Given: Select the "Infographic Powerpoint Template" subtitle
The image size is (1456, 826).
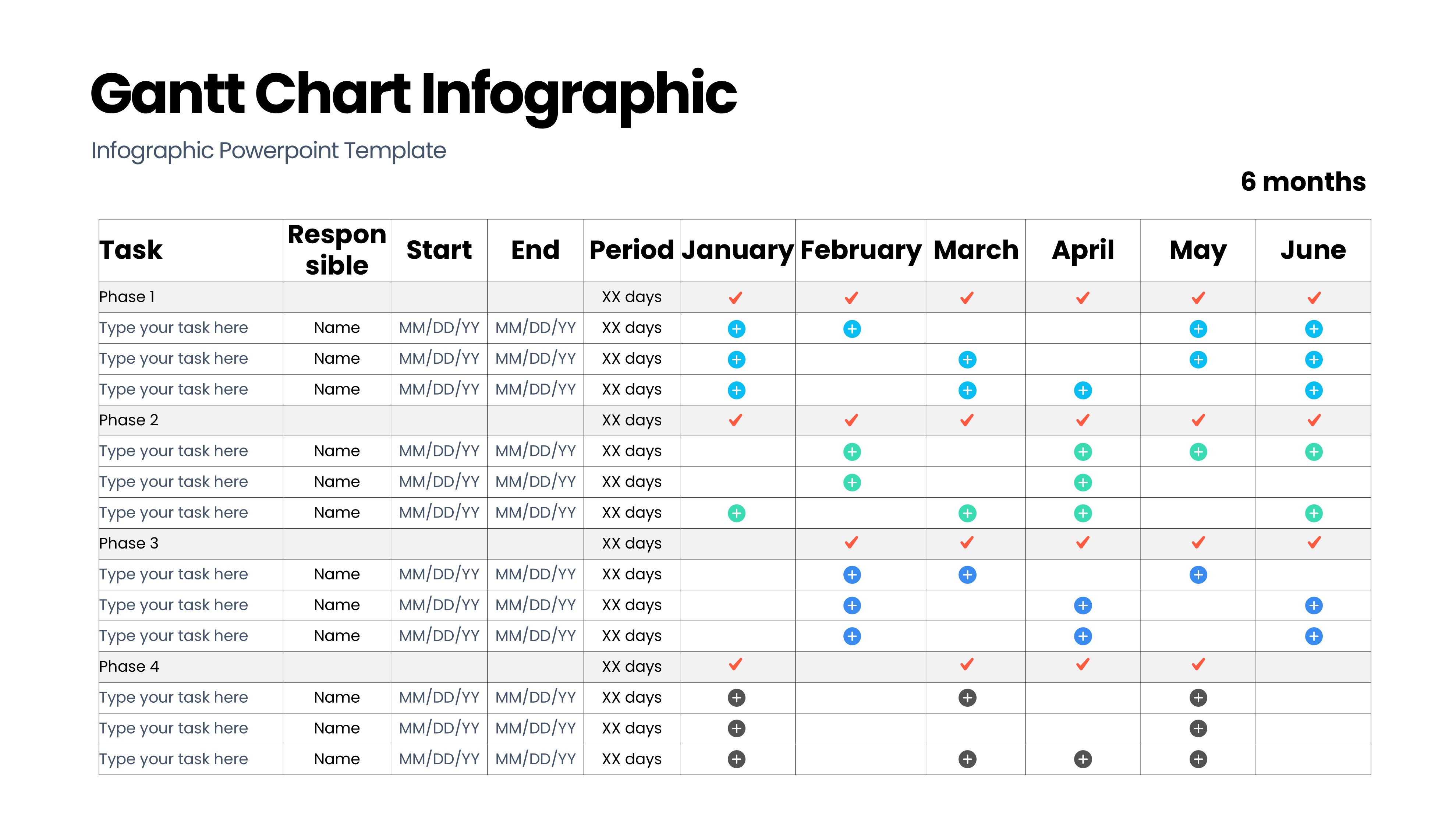Looking at the screenshot, I should tap(269, 151).
